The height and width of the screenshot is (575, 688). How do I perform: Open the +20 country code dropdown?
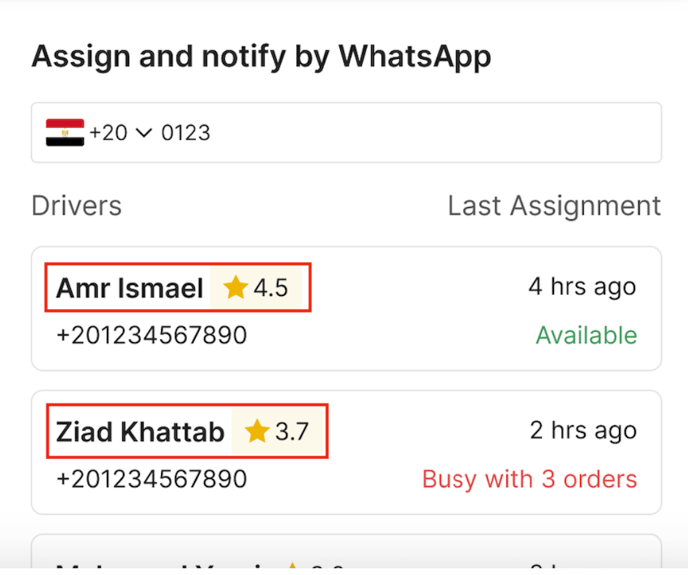(143, 132)
